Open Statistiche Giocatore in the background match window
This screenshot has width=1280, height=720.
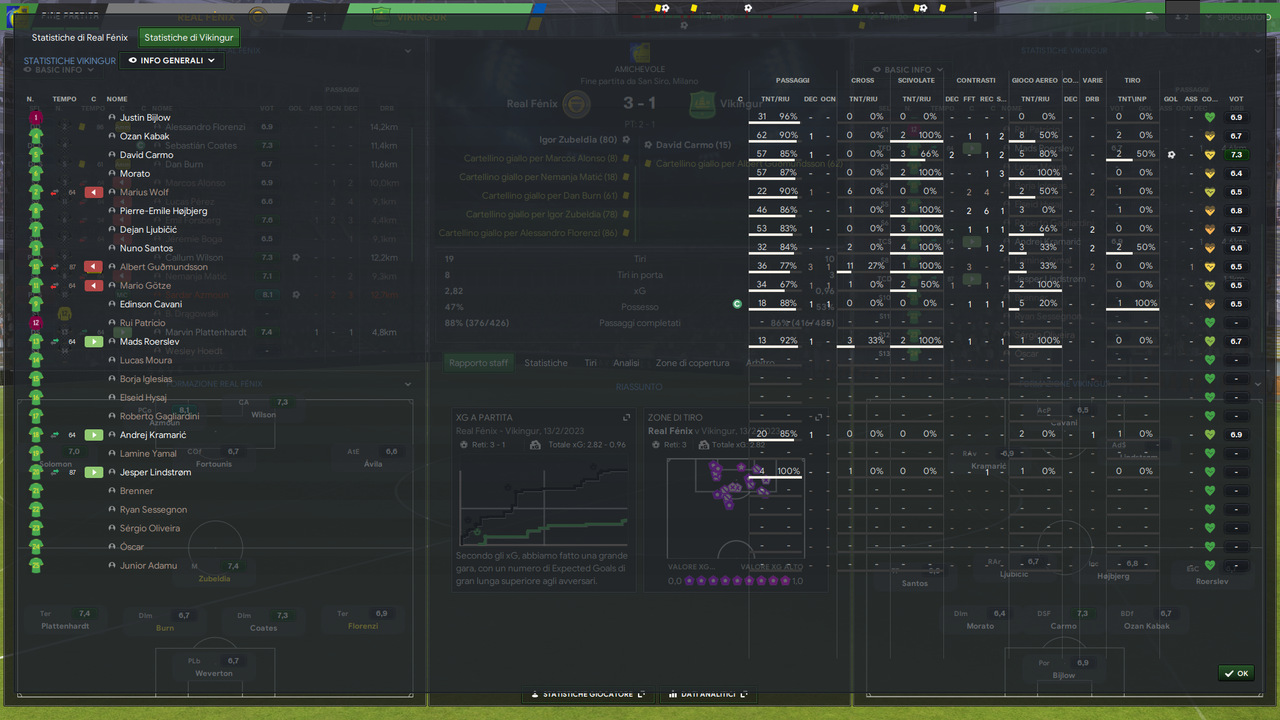[x=587, y=694]
